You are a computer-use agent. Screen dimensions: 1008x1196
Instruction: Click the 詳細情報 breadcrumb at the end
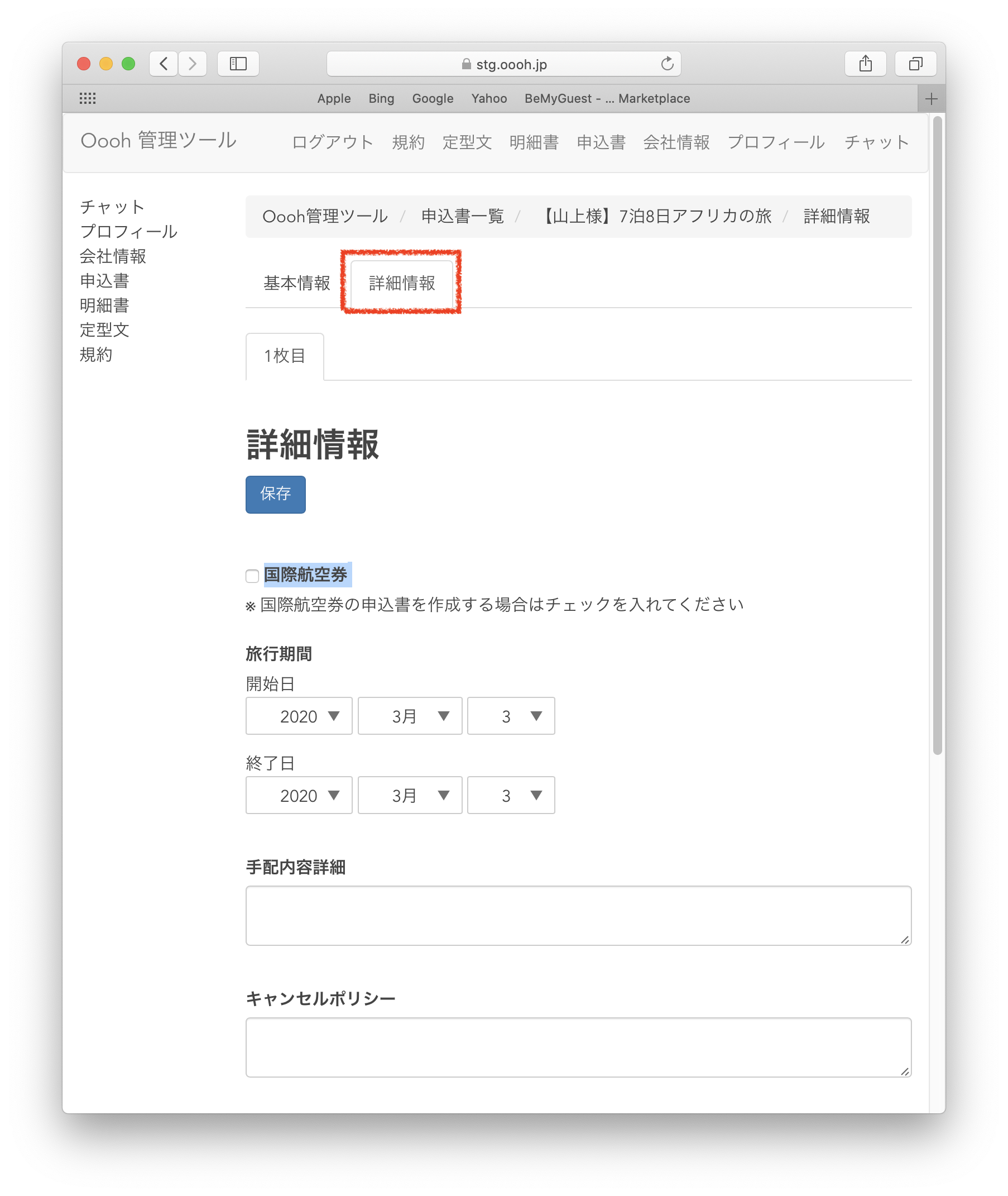(837, 216)
